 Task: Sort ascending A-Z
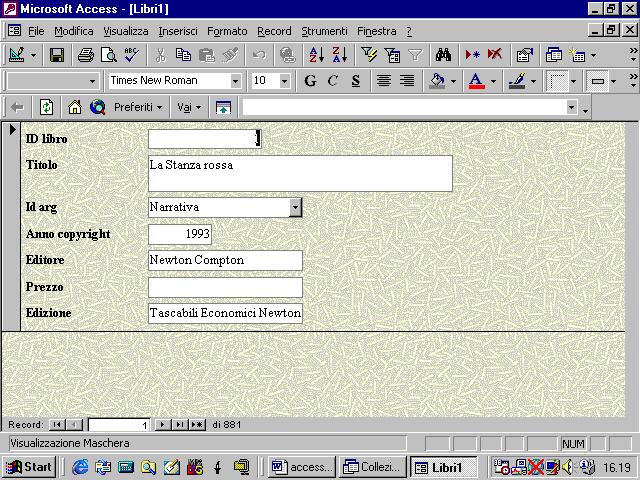tap(317, 55)
